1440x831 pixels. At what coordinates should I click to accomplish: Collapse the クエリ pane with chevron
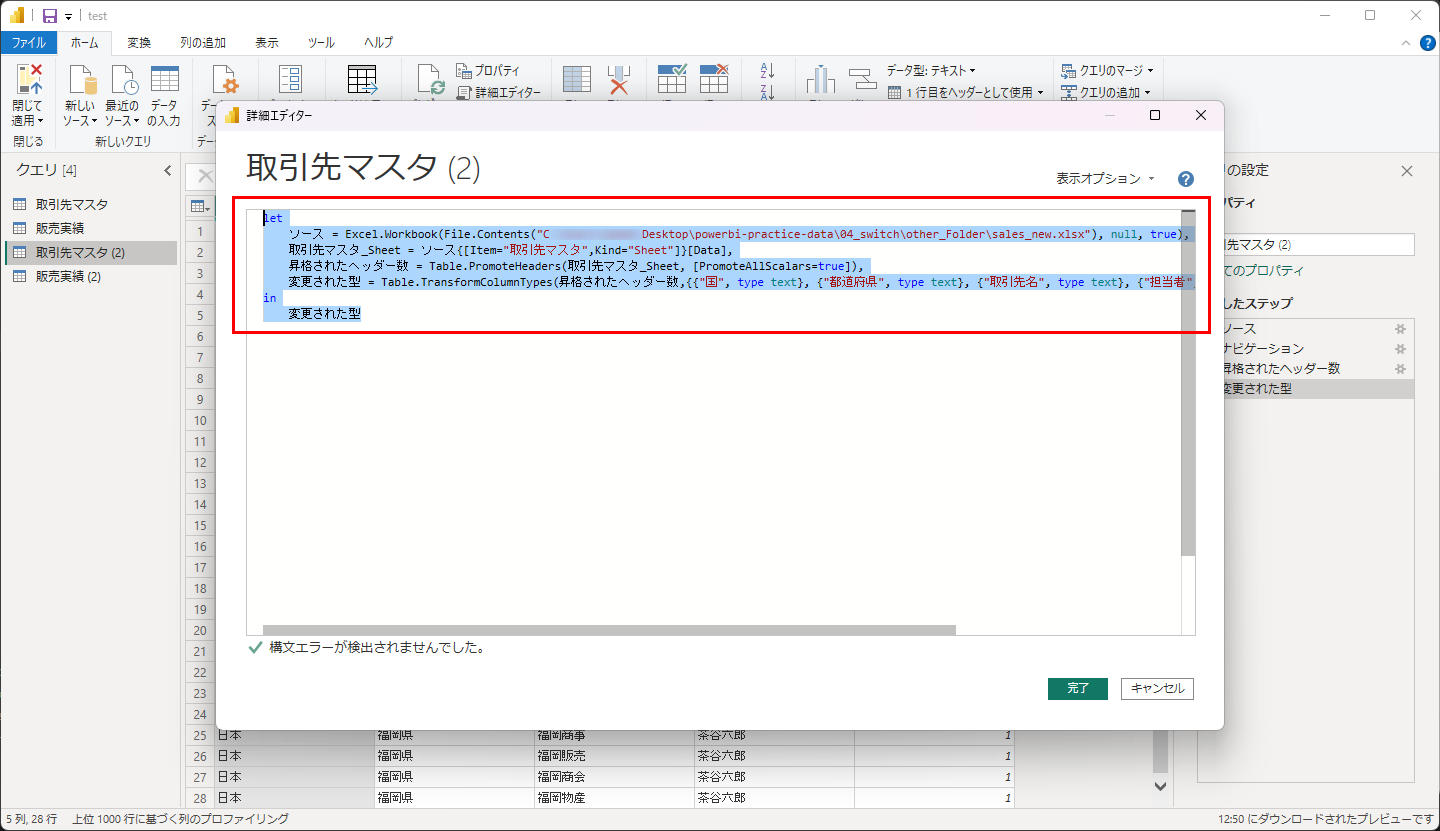(x=167, y=171)
